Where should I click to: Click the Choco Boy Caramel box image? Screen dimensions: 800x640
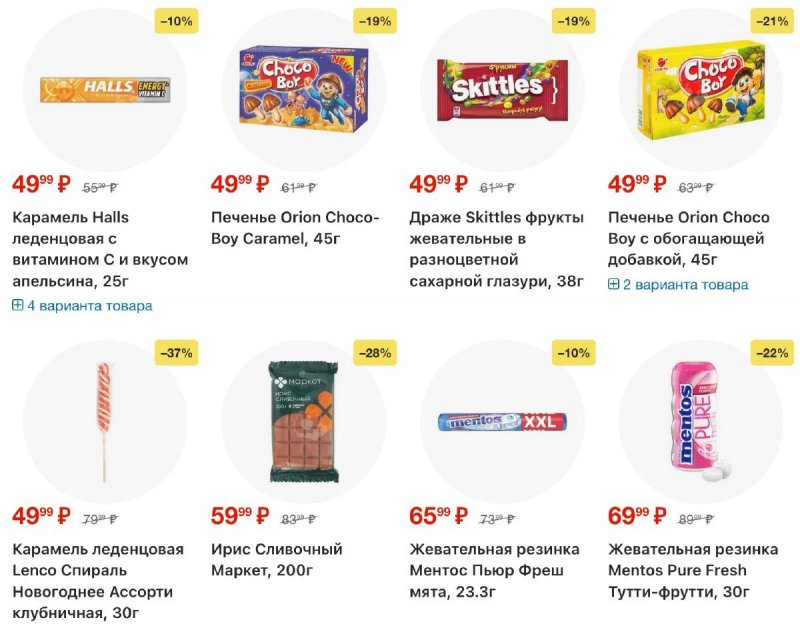(303, 89)
